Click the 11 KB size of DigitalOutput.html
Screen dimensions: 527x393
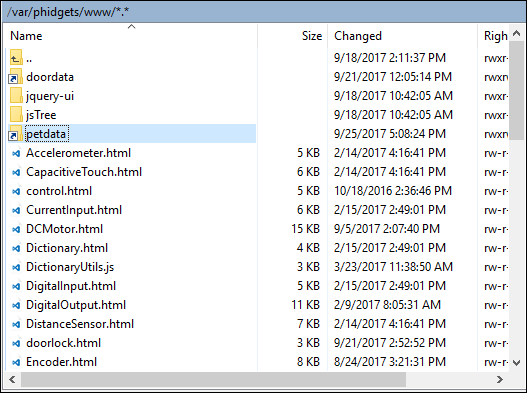coord(305,305)
